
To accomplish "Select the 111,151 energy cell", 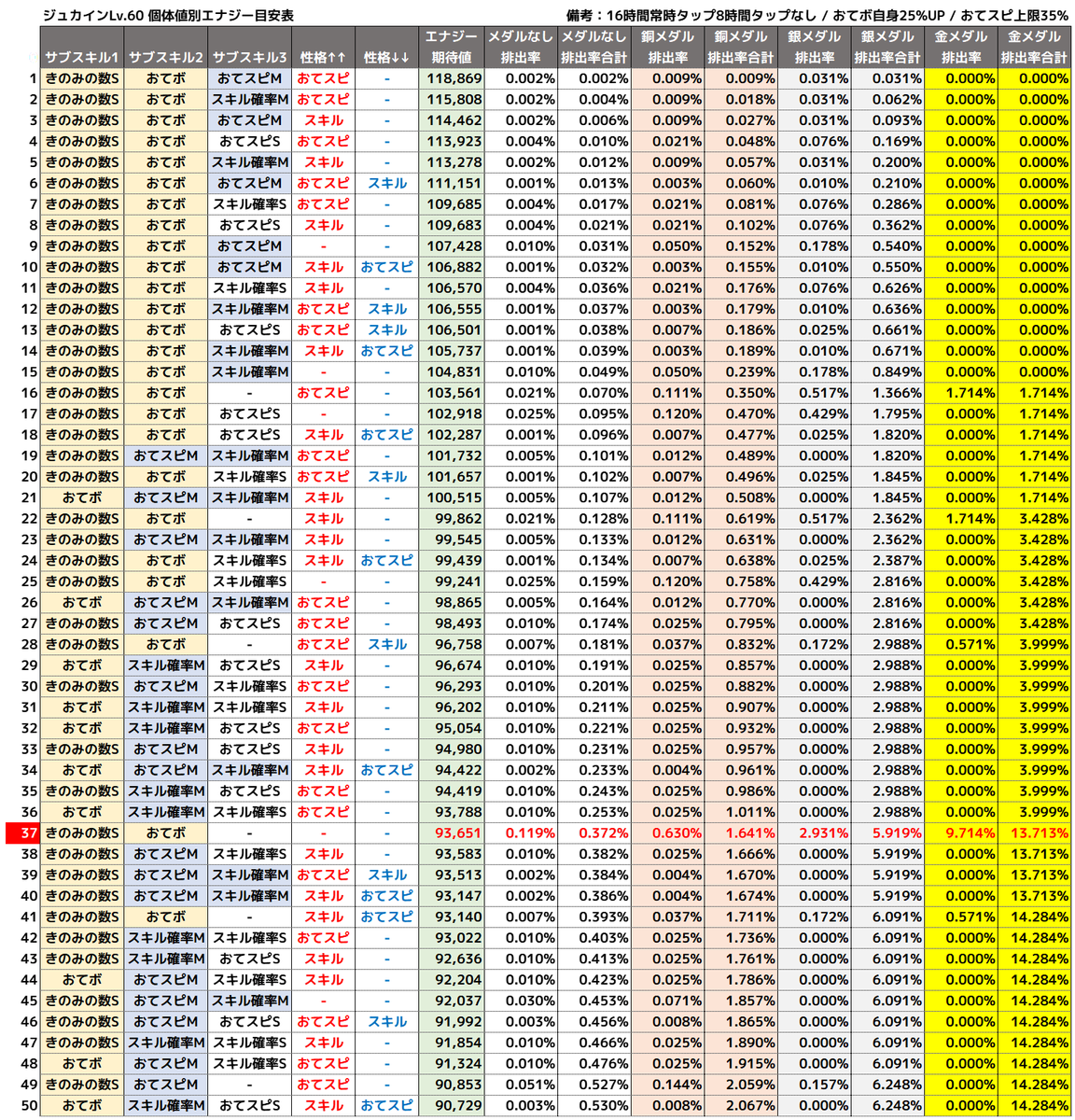I will pyautogui.click(x=452, y=183).
